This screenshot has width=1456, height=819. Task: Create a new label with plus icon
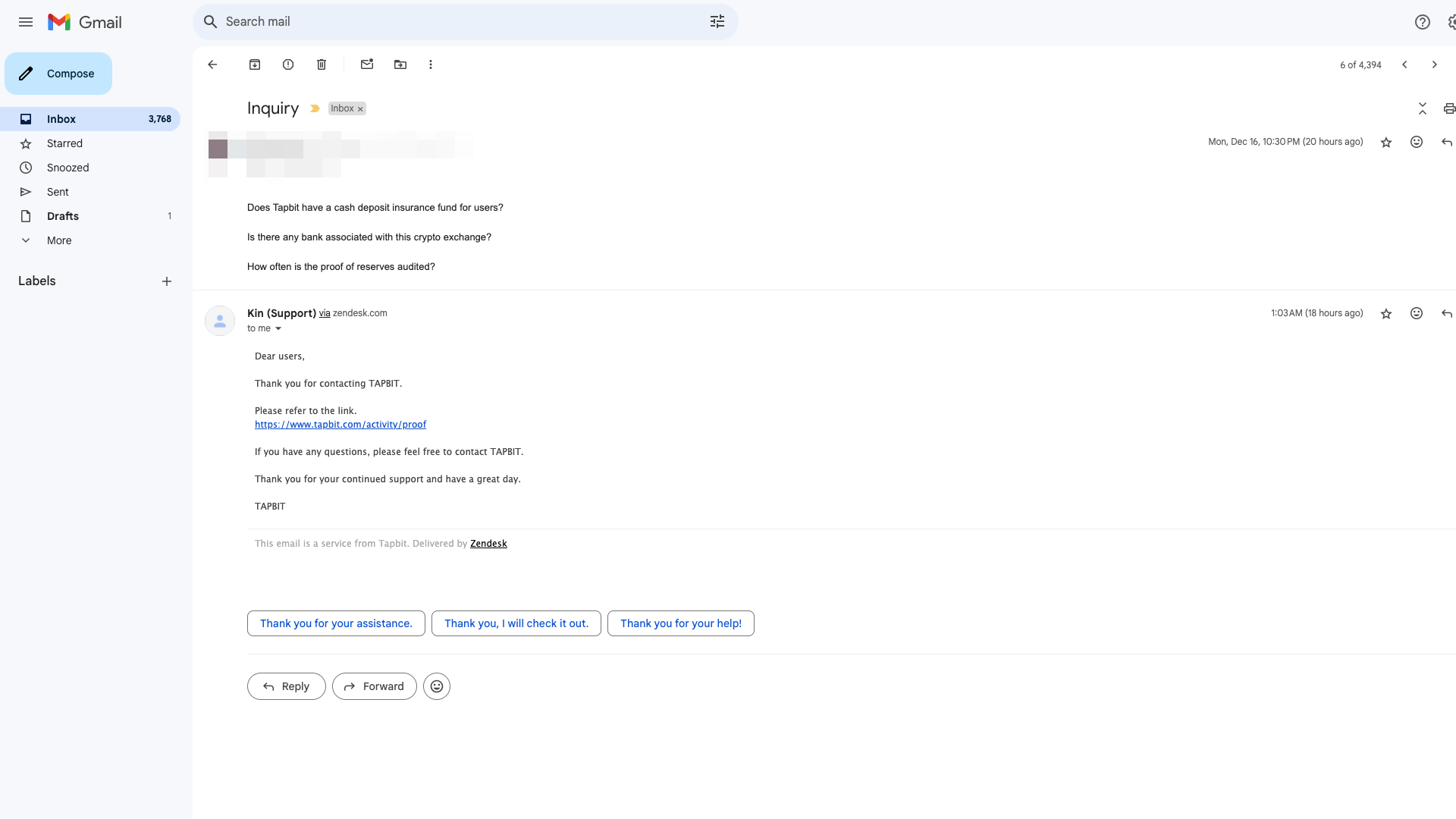coord(167,281)
